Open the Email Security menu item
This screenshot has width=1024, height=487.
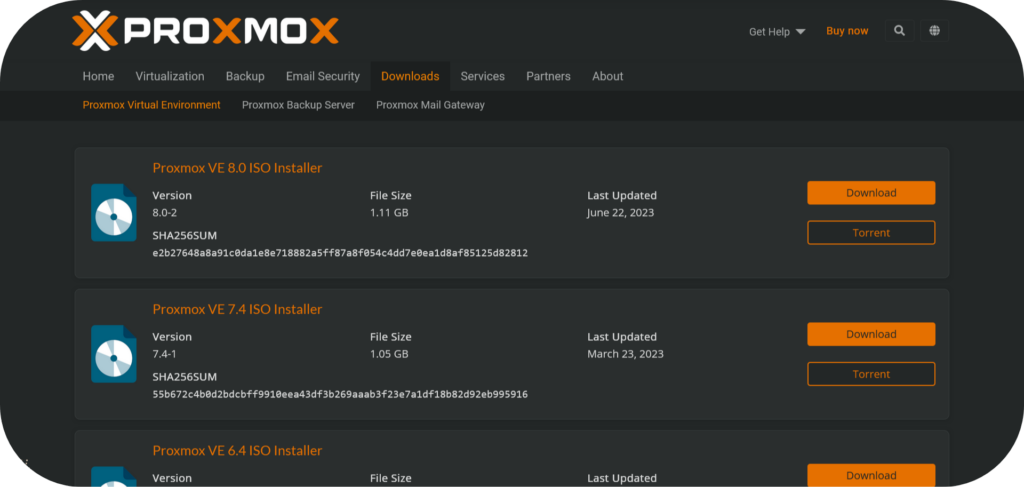coord(323,76)
